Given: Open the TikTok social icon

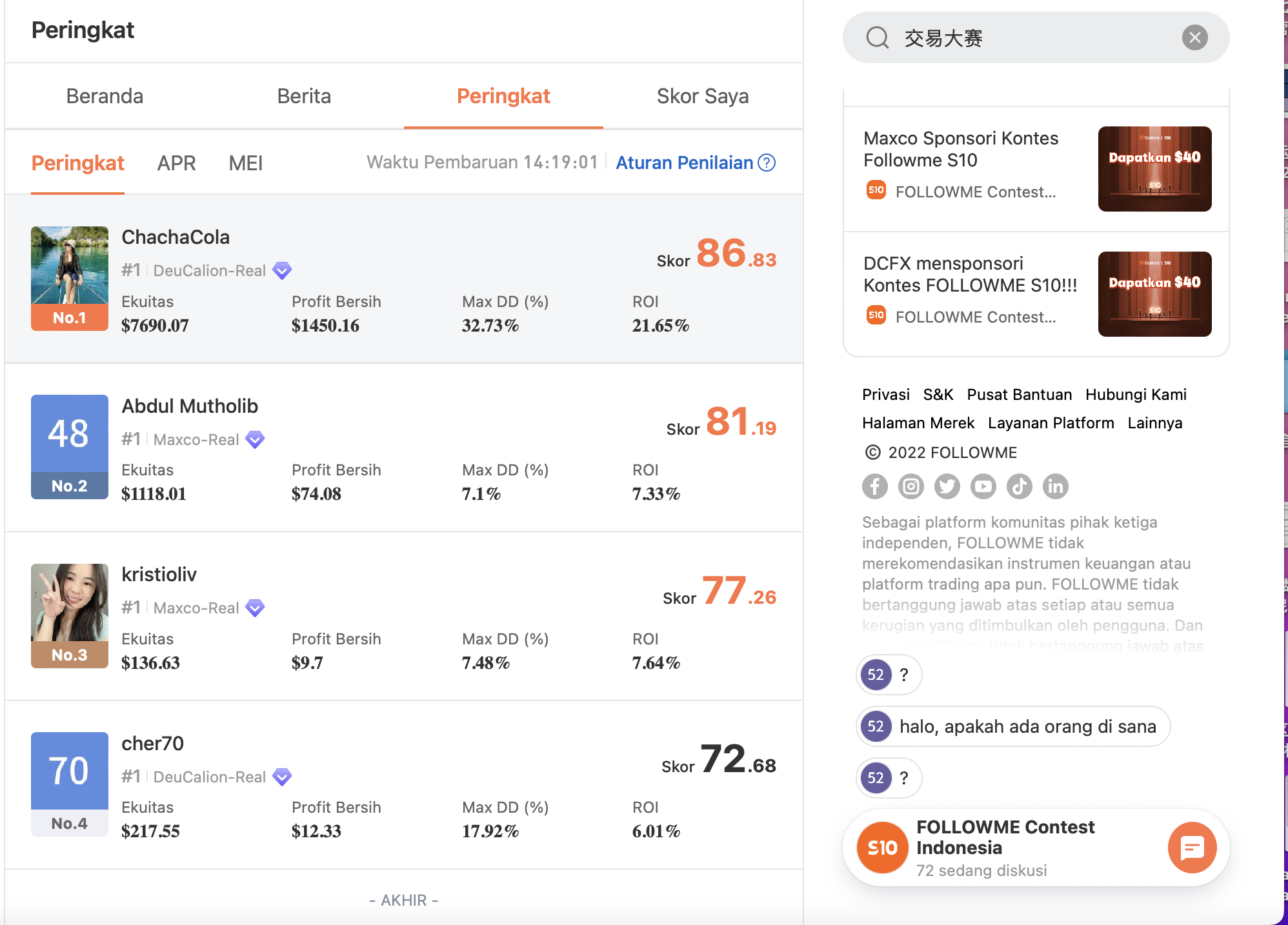Looking at the screenshot, I should pyautogui.click(x=1020, y=486).
